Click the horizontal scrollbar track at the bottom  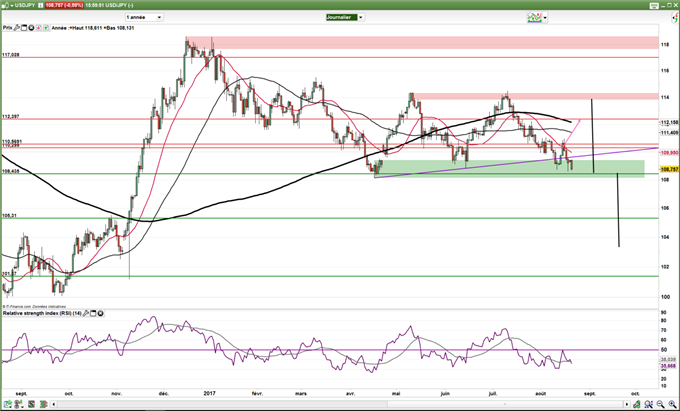pyautogui.click(x=340, y=404)
